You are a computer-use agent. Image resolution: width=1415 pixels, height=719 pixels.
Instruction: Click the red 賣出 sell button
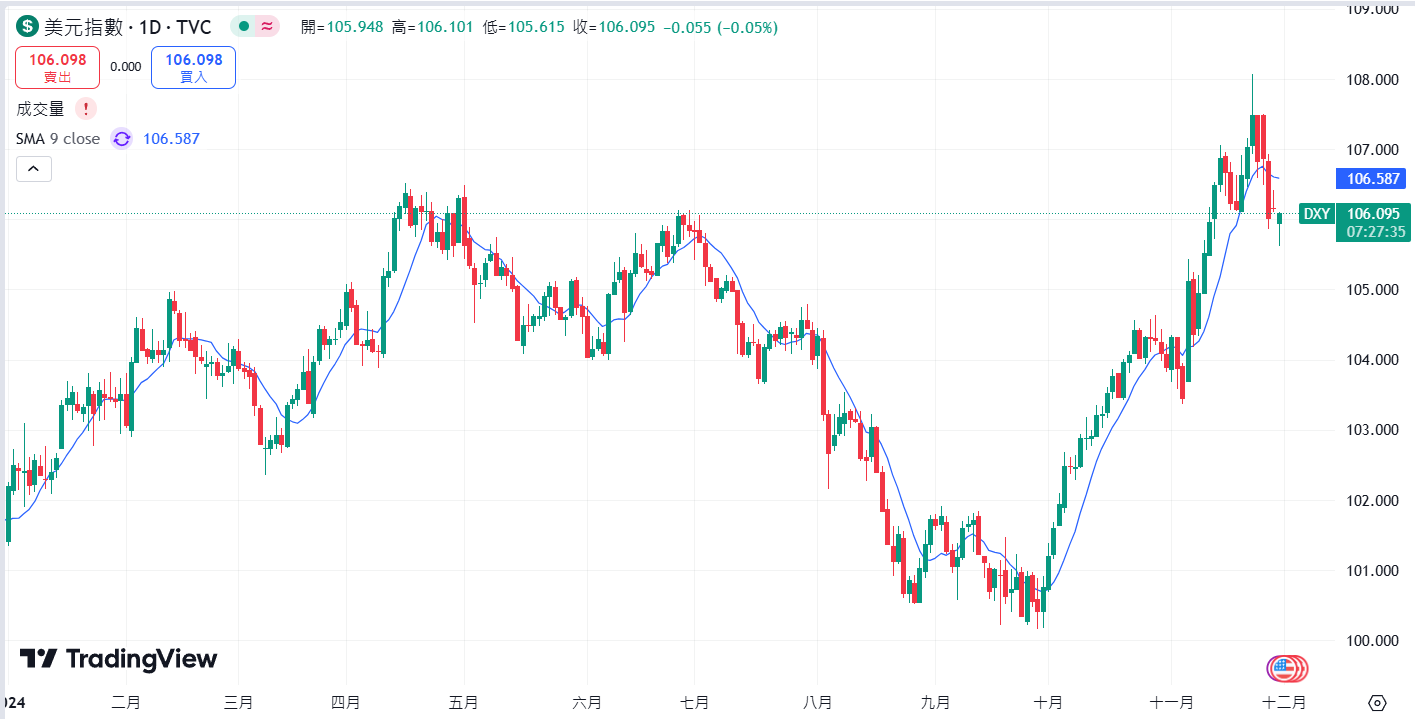[57, 67]
